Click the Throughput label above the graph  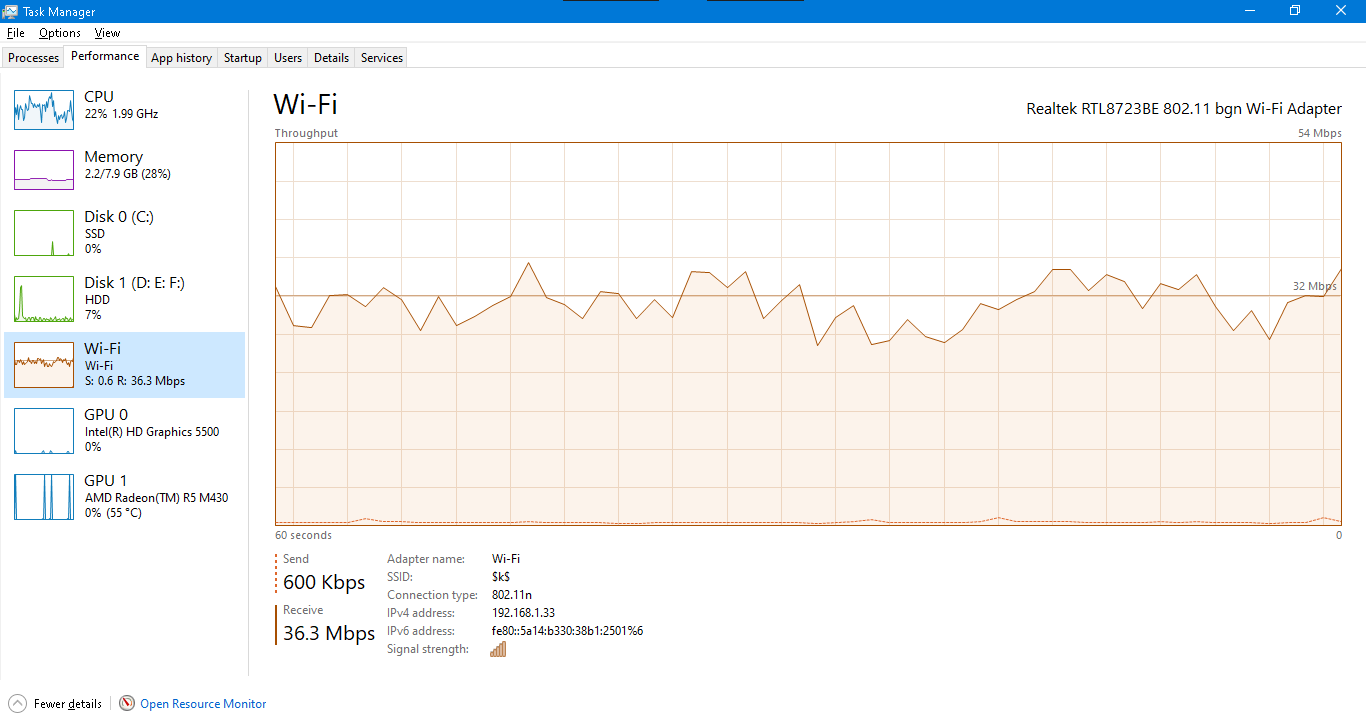coord(306,133)
